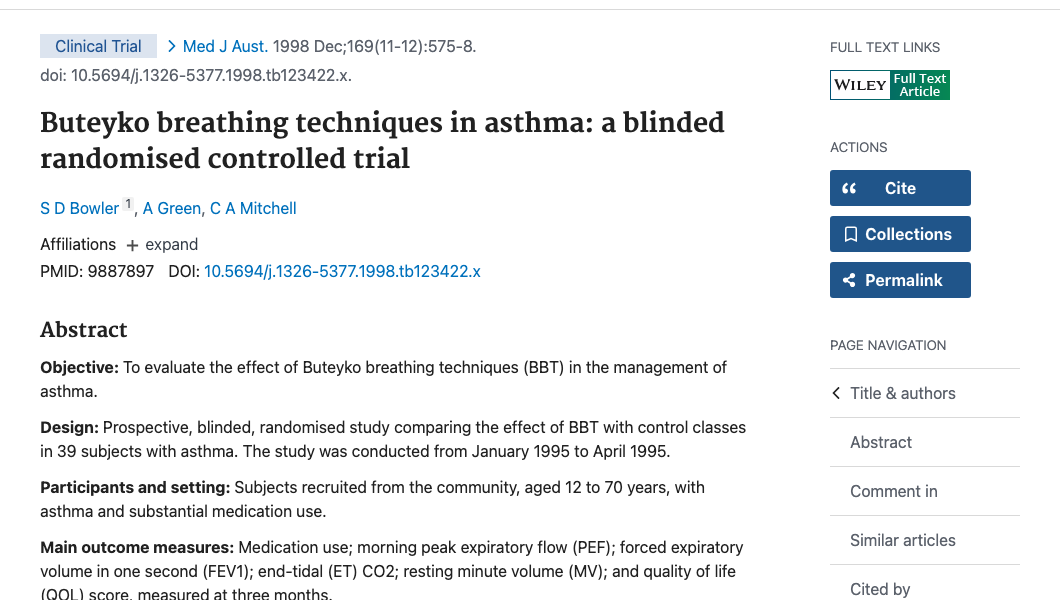Select author A Green
The image size is (1060, 600).
pos(171,208)
